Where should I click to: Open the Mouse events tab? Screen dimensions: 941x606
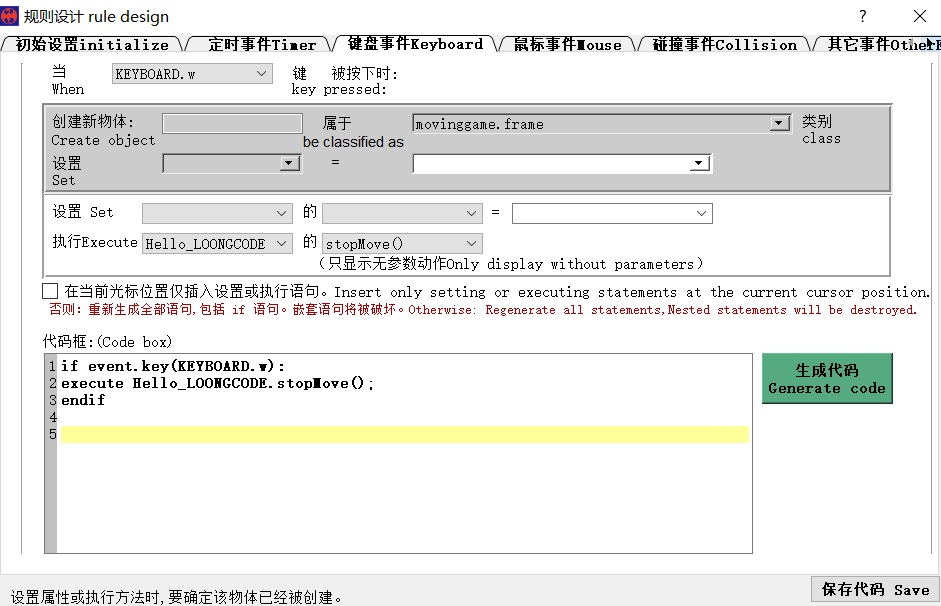pyautogui.click(x=567, y=45)
